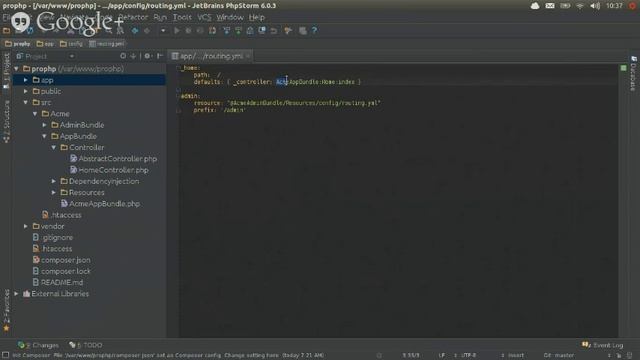640x360 pixels.
Task: Collapse the AppBundle folder
Action: click(x=44, y=136)
